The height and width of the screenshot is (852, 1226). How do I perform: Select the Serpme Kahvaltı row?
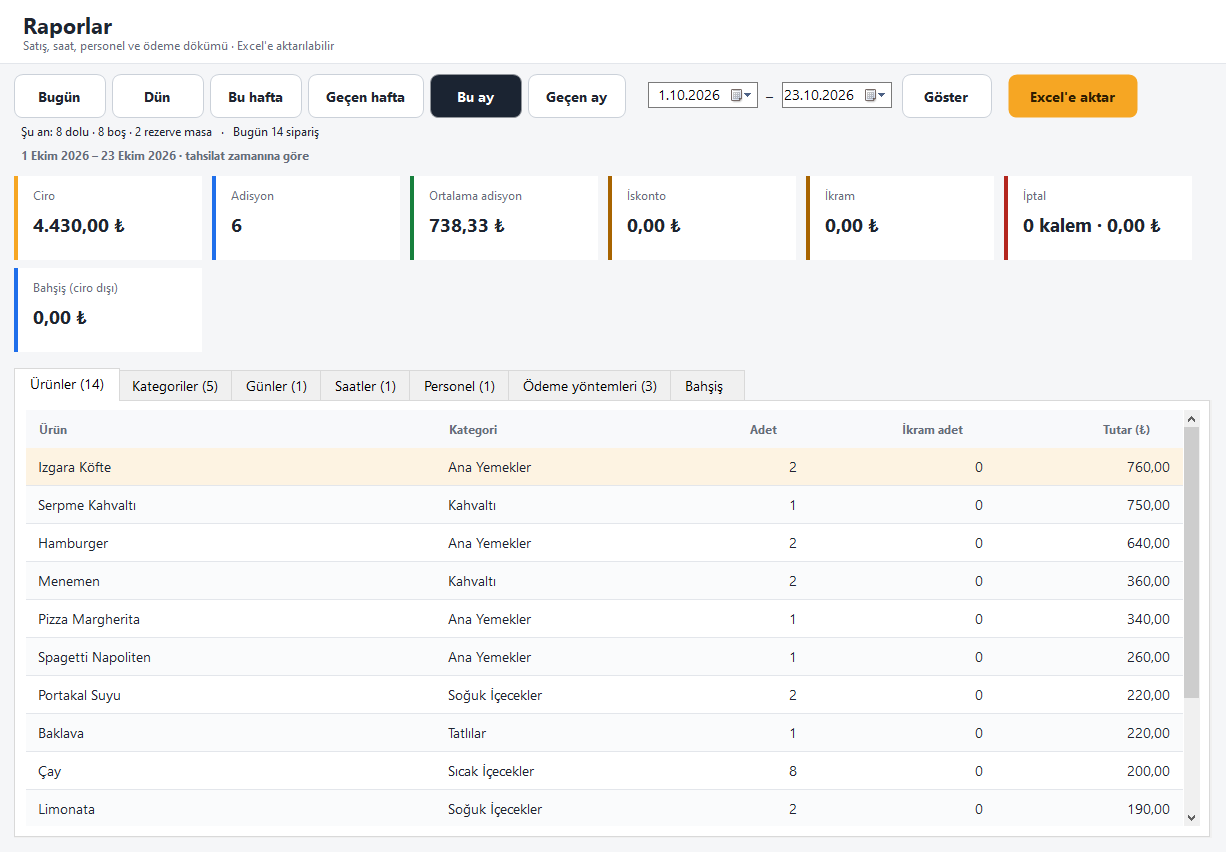tap(604, 505)
